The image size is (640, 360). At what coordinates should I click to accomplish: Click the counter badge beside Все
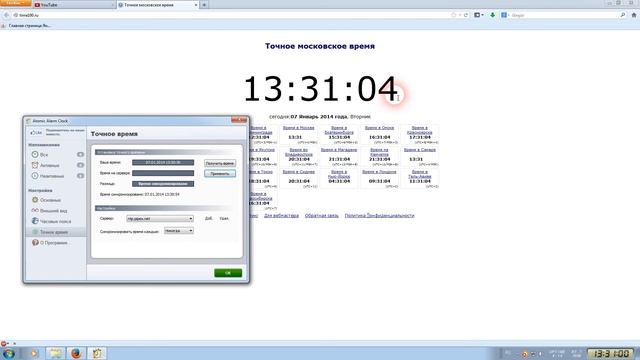(x=80, y=155)
